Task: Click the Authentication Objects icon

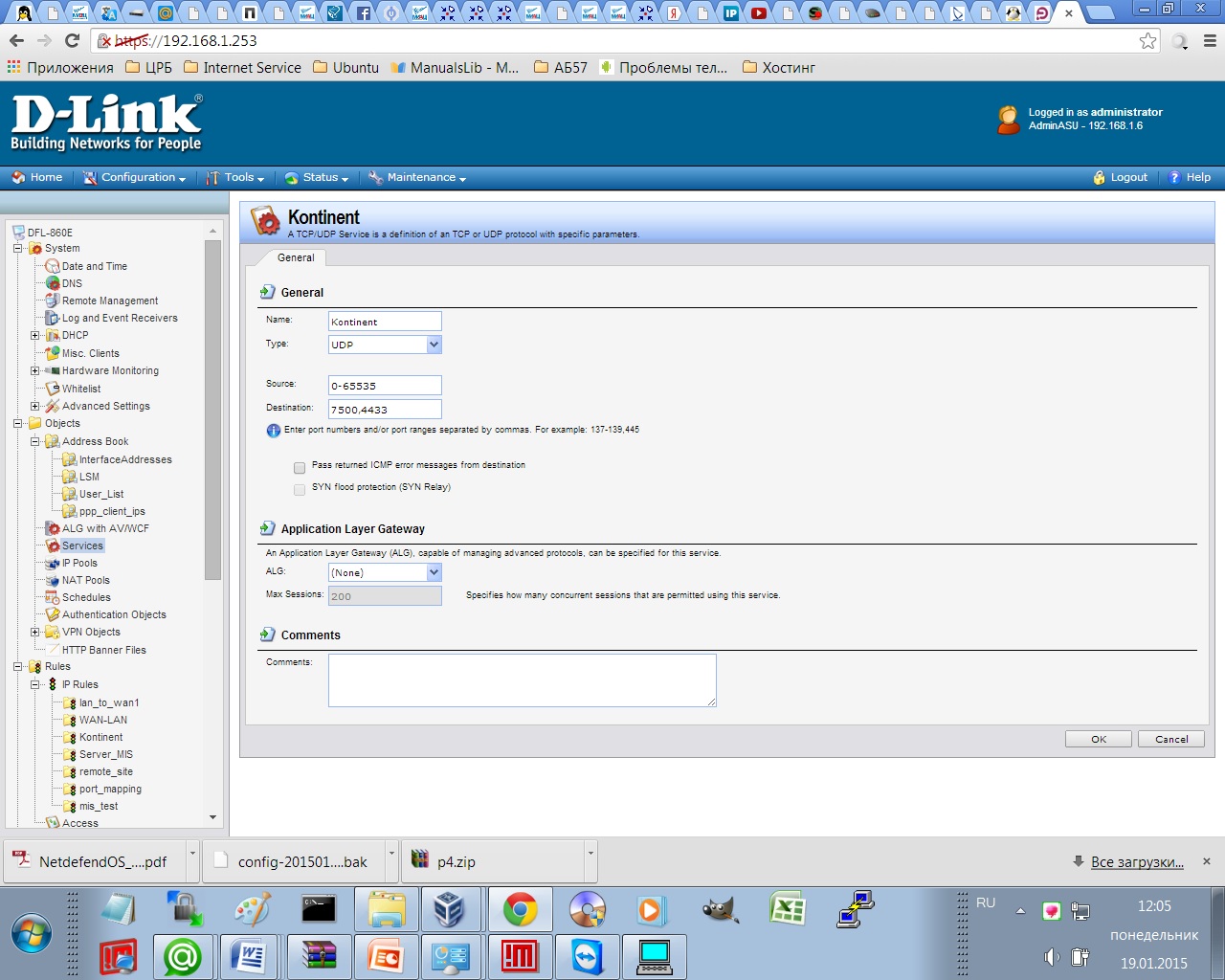Action: (53, 614)
